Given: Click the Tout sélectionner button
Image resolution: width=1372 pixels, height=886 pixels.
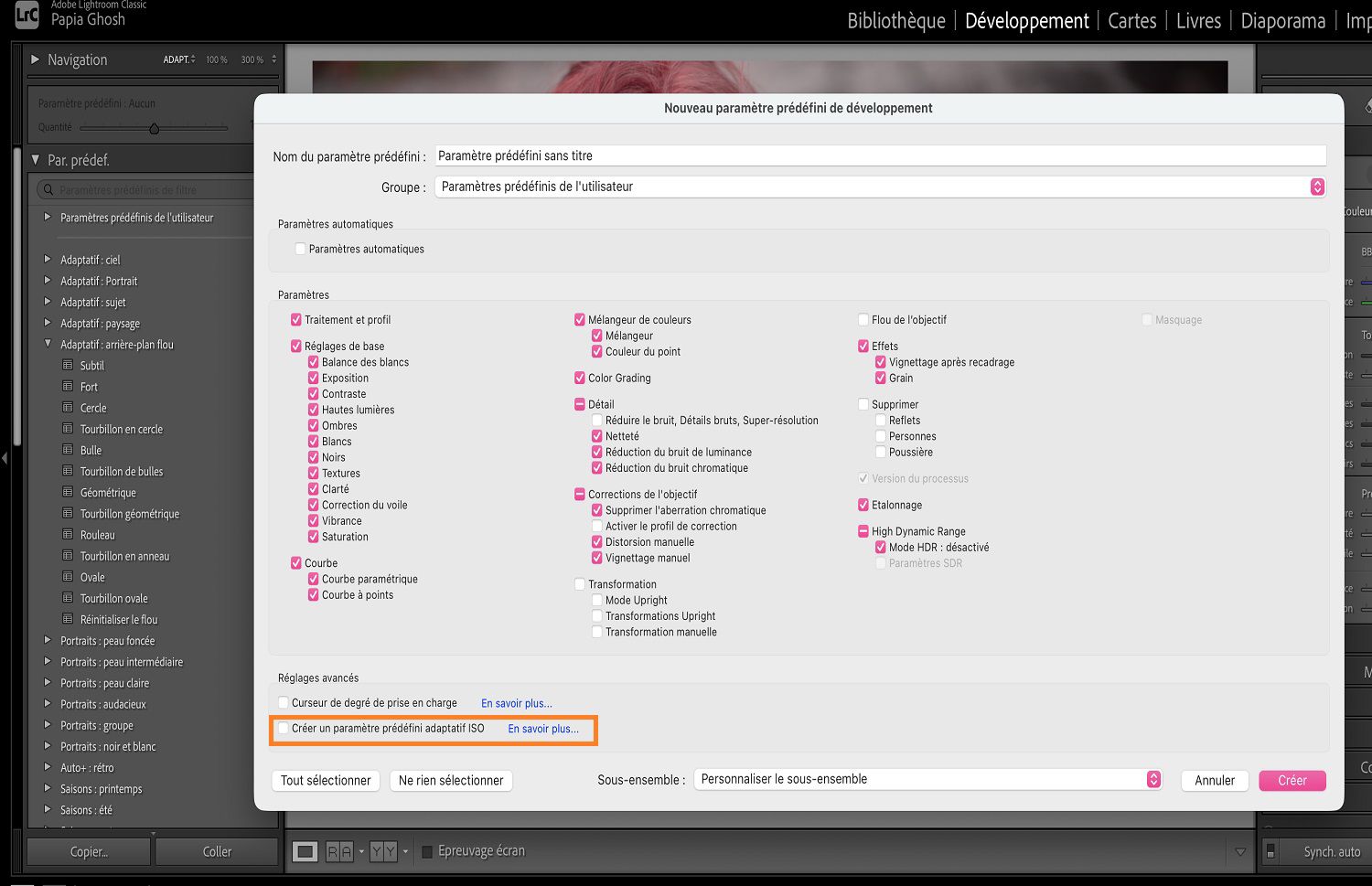Looking at the screenshot, I should [x=326, y=780].
